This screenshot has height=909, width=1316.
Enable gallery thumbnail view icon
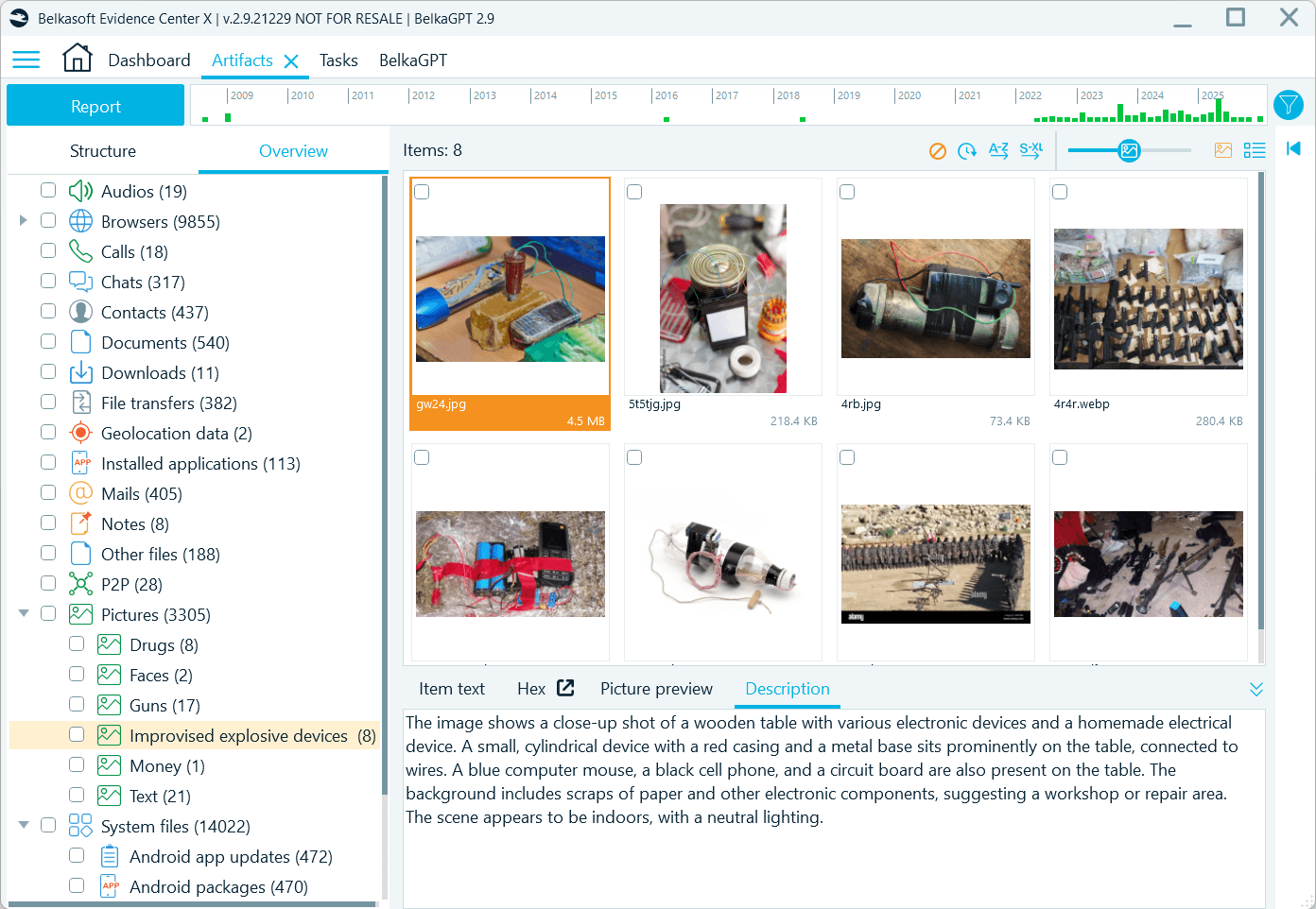pos(1223,149)
